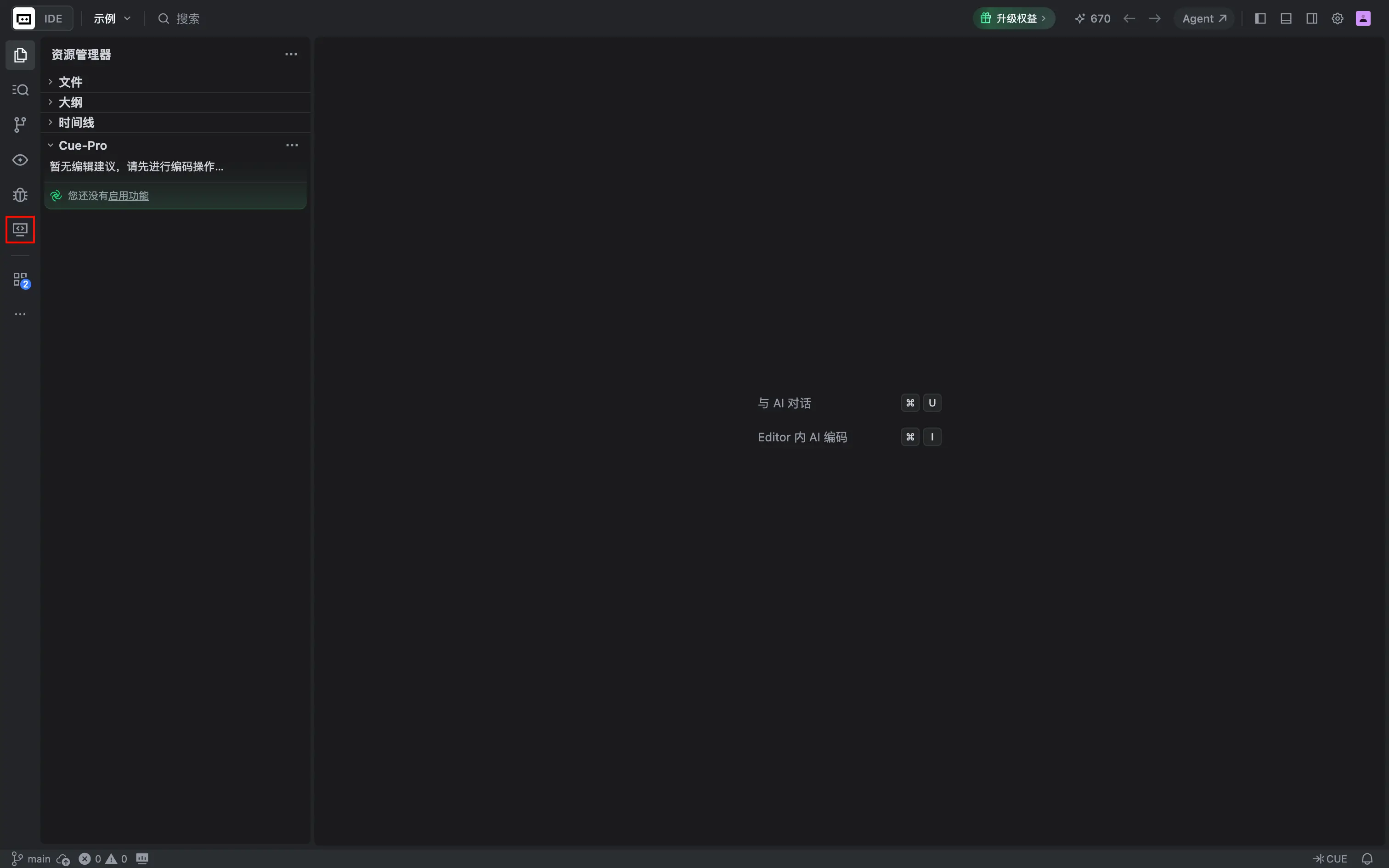Toggle the right sidebar layout
Viewport: 1389px width, 868px height.
1312,18
